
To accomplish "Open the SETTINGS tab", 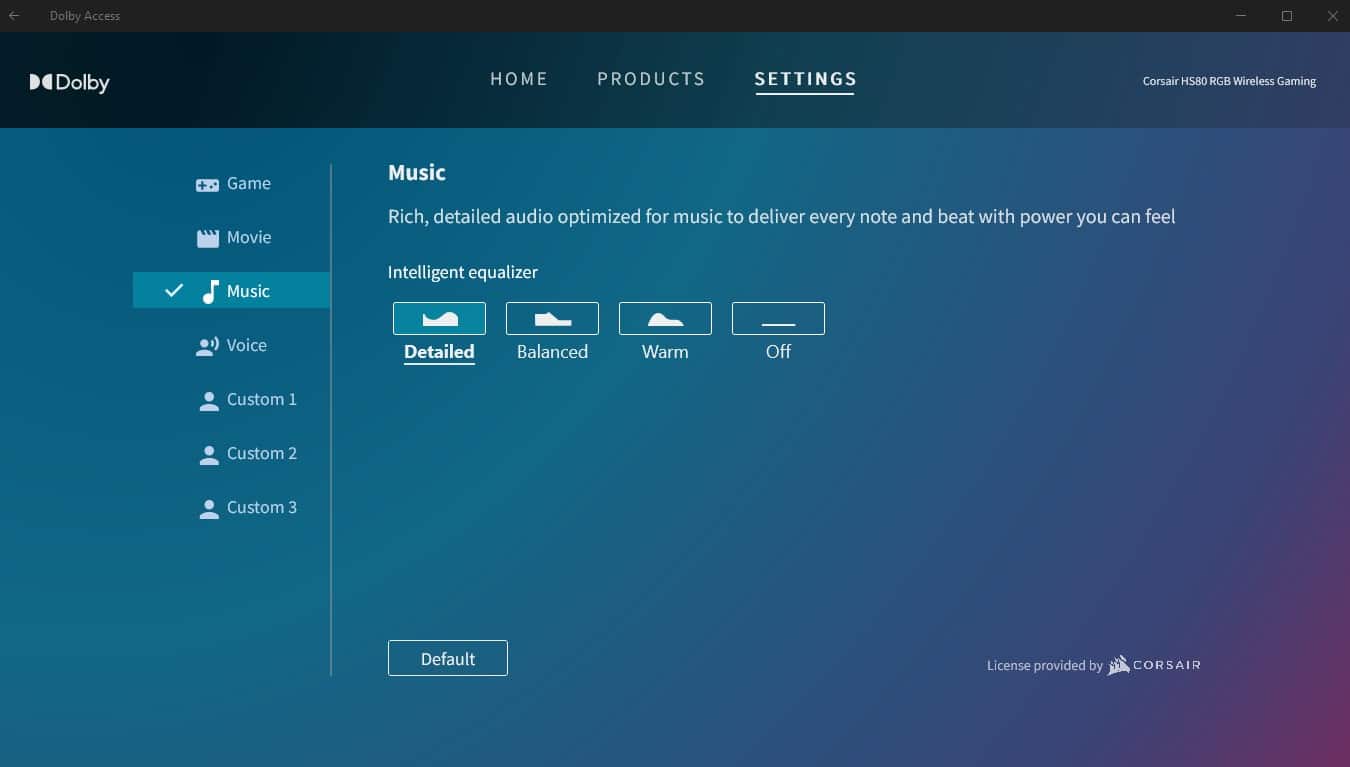I will (805, 79).
